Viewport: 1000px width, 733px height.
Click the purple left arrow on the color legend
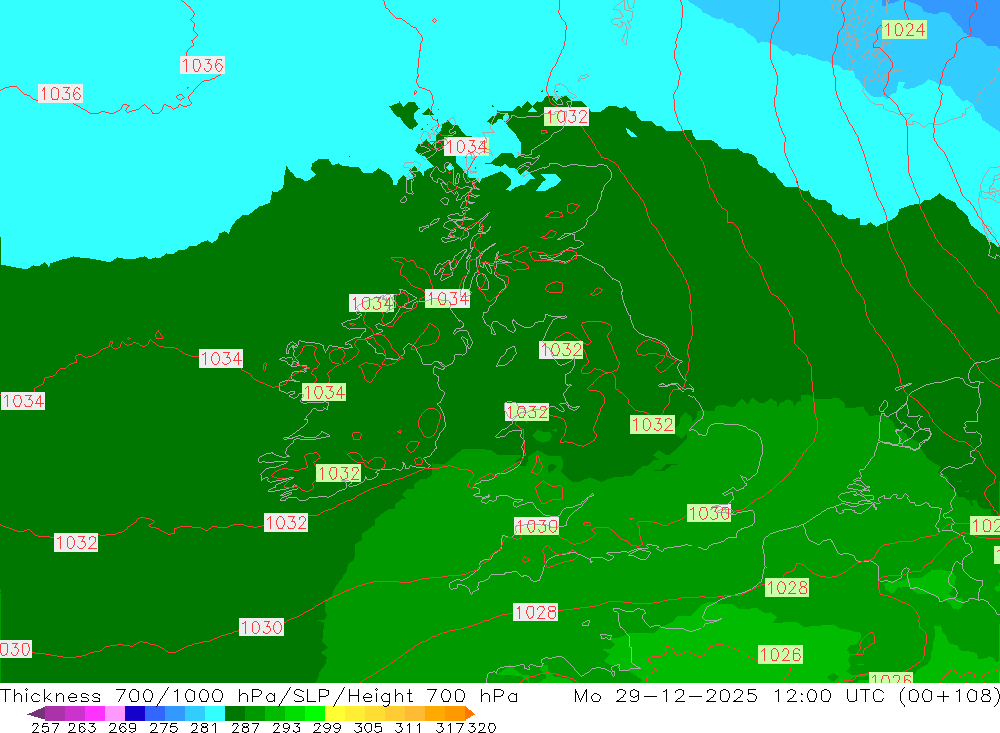click(x=36, y=713)
